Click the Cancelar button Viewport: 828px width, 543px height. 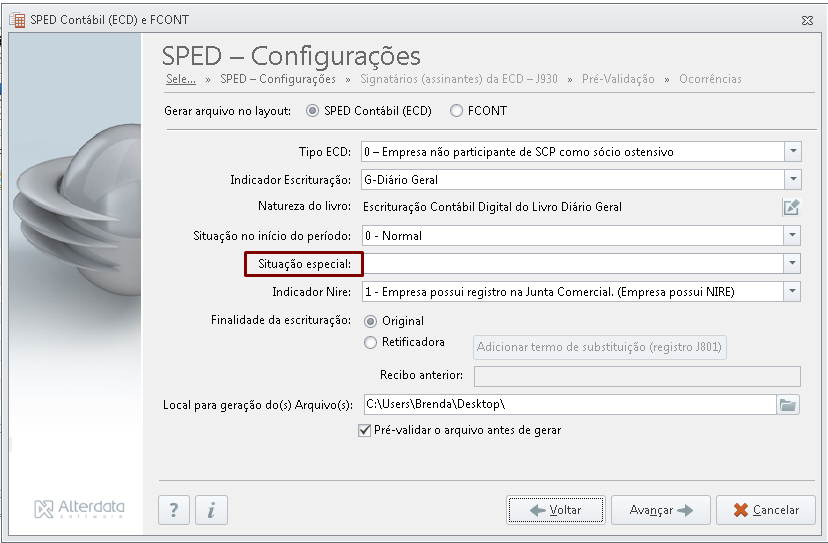point(766,510)
